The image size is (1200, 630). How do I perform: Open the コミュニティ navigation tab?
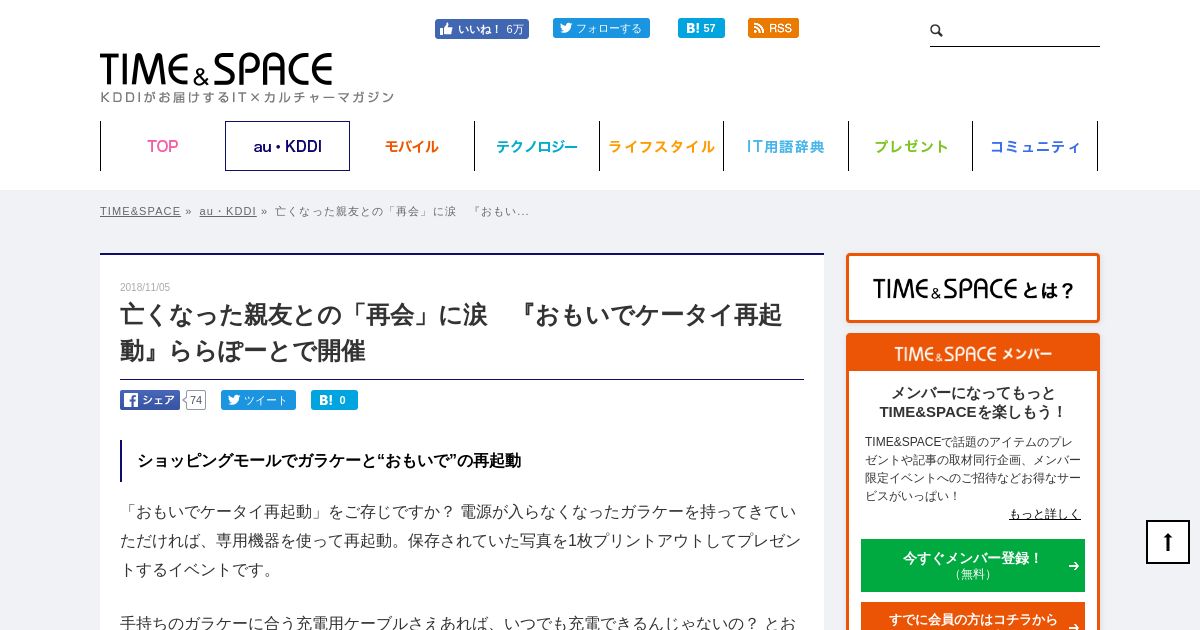click(x=1035, y=146)
